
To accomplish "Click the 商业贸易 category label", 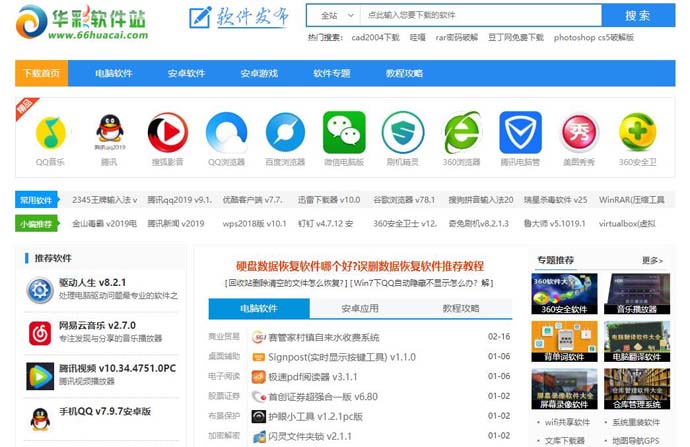I will coord(224,337).
